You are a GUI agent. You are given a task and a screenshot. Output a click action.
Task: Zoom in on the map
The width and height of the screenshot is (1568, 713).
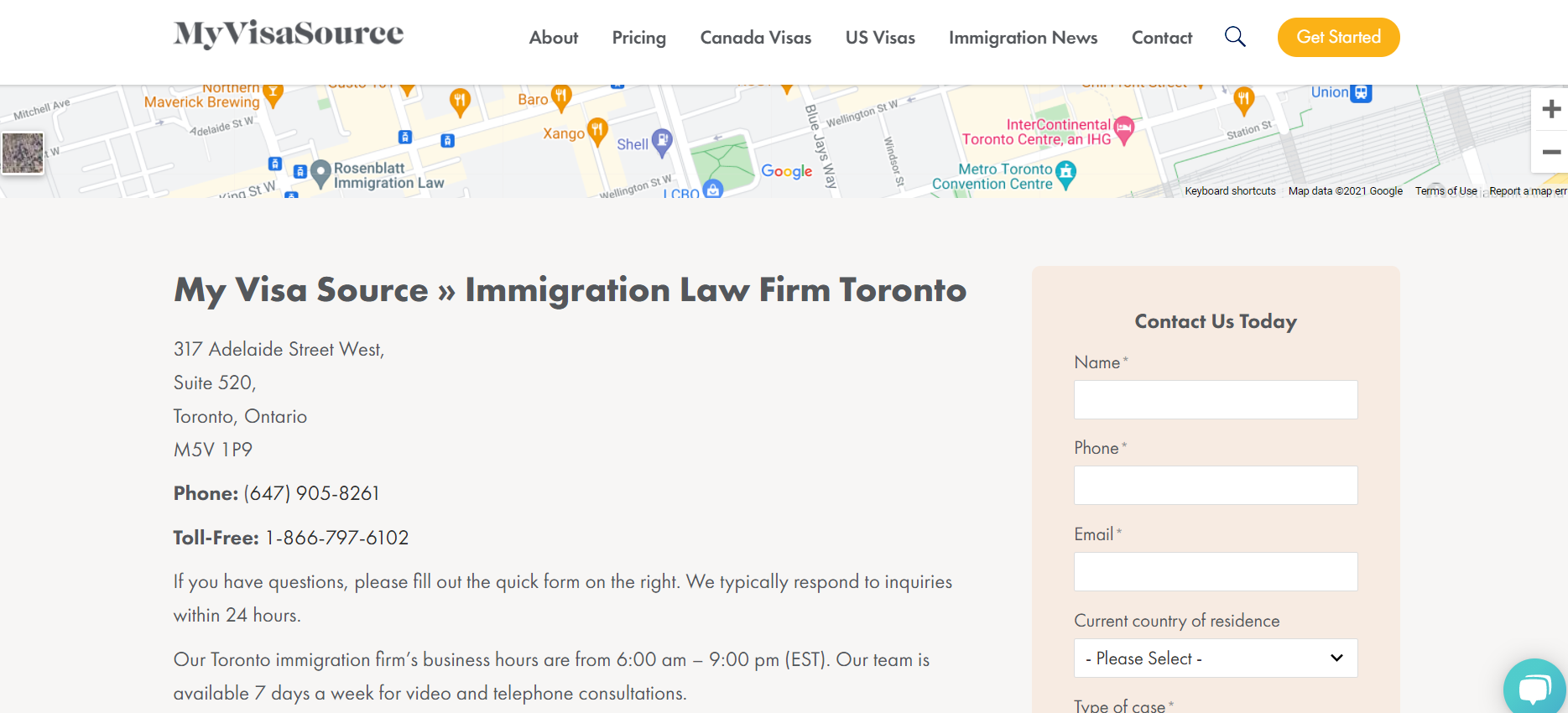point(1550,109)
